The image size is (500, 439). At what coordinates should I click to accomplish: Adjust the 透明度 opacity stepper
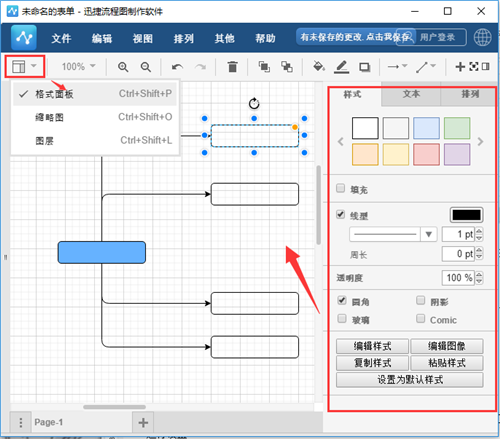(479, 278)
